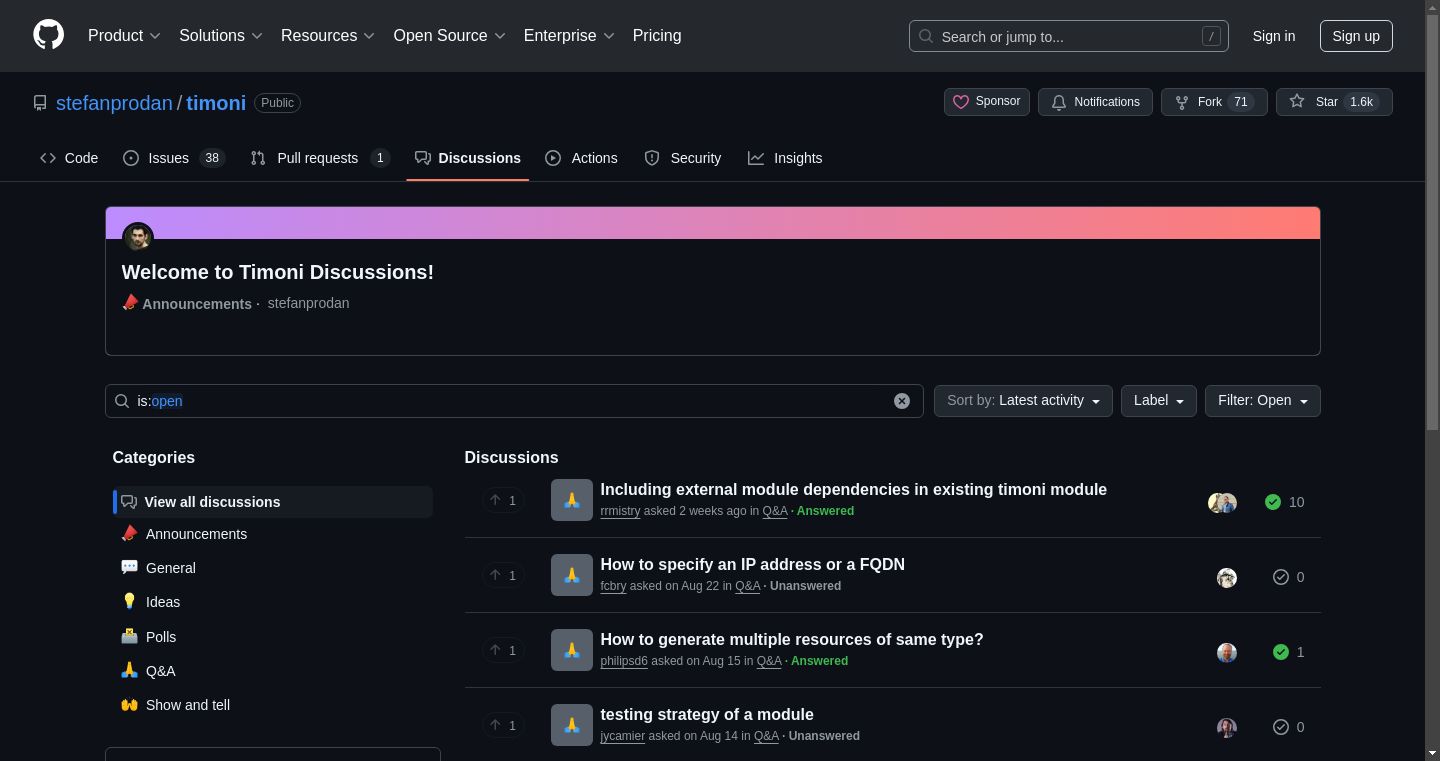Open stefanprodan owner profile link
This screenshot has height=761, width=1440.
click(x=114, y=103)
